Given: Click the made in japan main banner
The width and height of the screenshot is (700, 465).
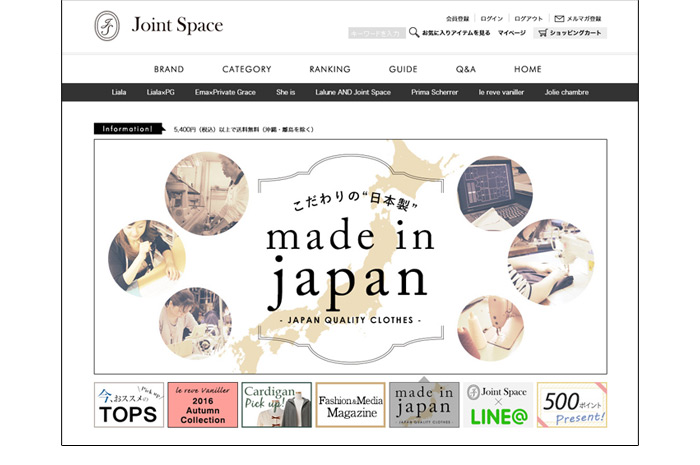Looking at the screenshot, I should pos(350,257).
